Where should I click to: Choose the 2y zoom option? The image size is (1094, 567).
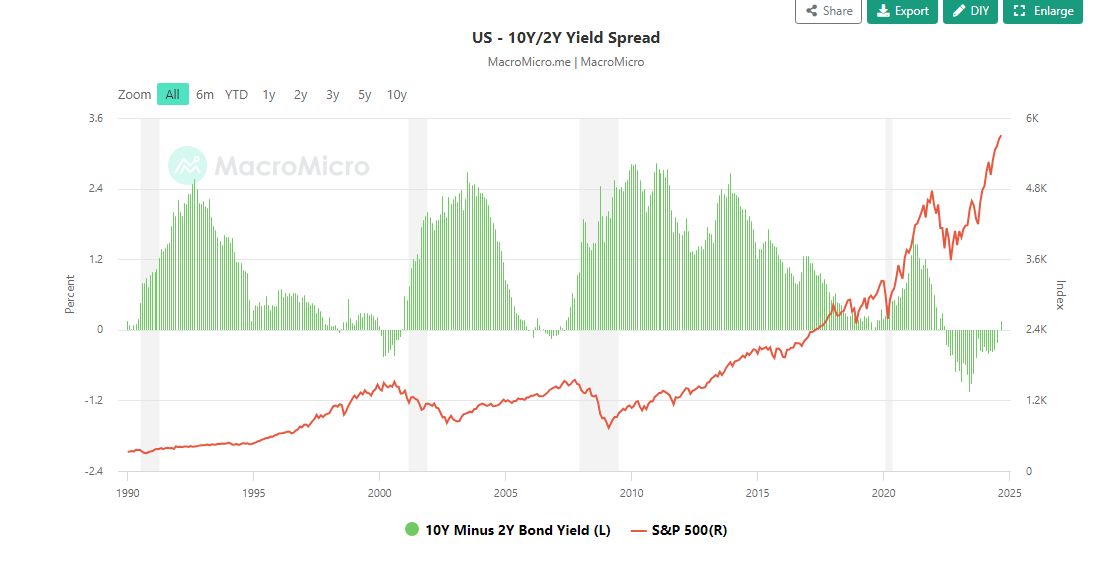coord(300,94)
